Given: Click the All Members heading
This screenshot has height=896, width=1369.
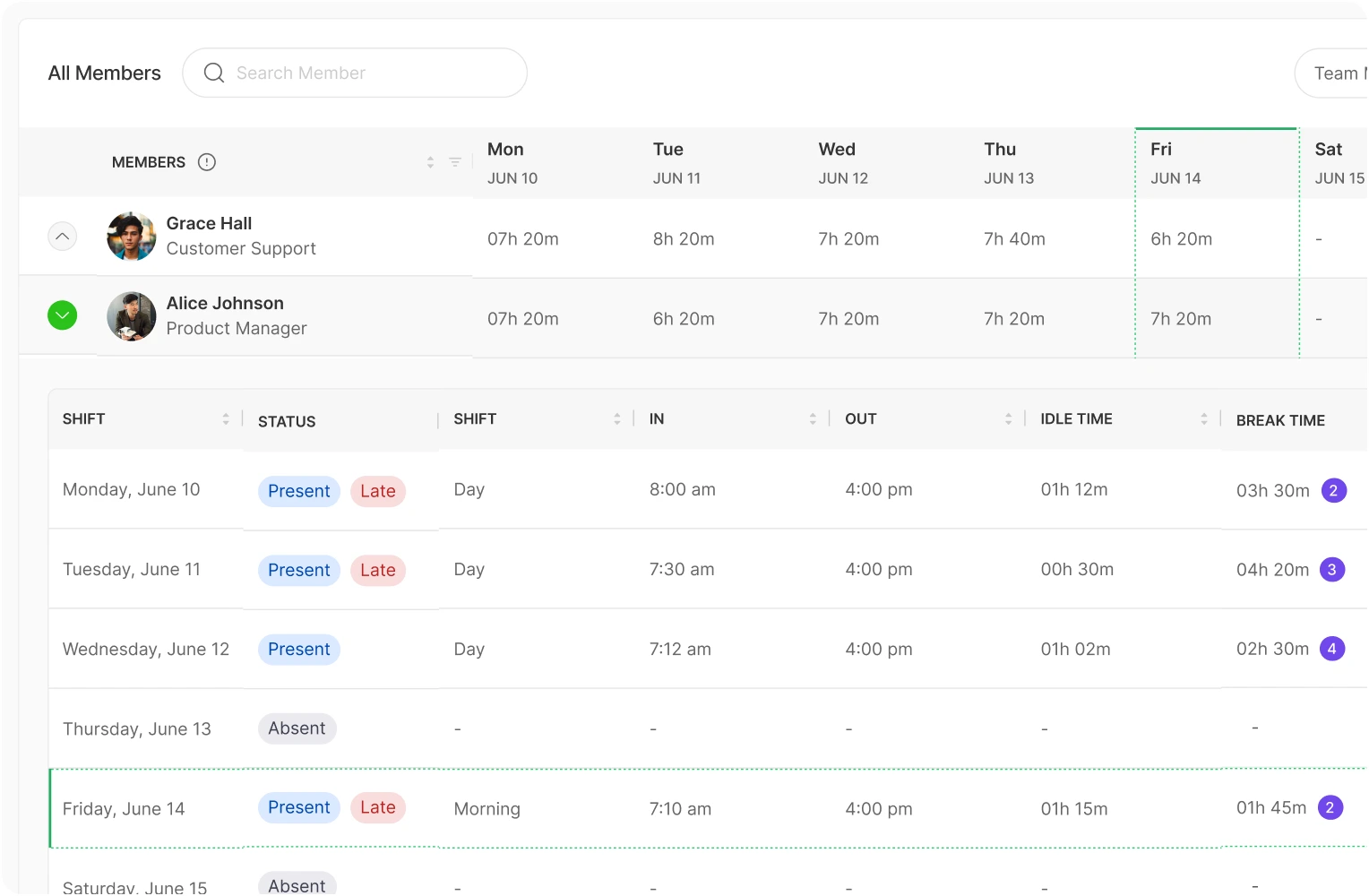Looking at the screenshot, I should [x=105, y=73].
